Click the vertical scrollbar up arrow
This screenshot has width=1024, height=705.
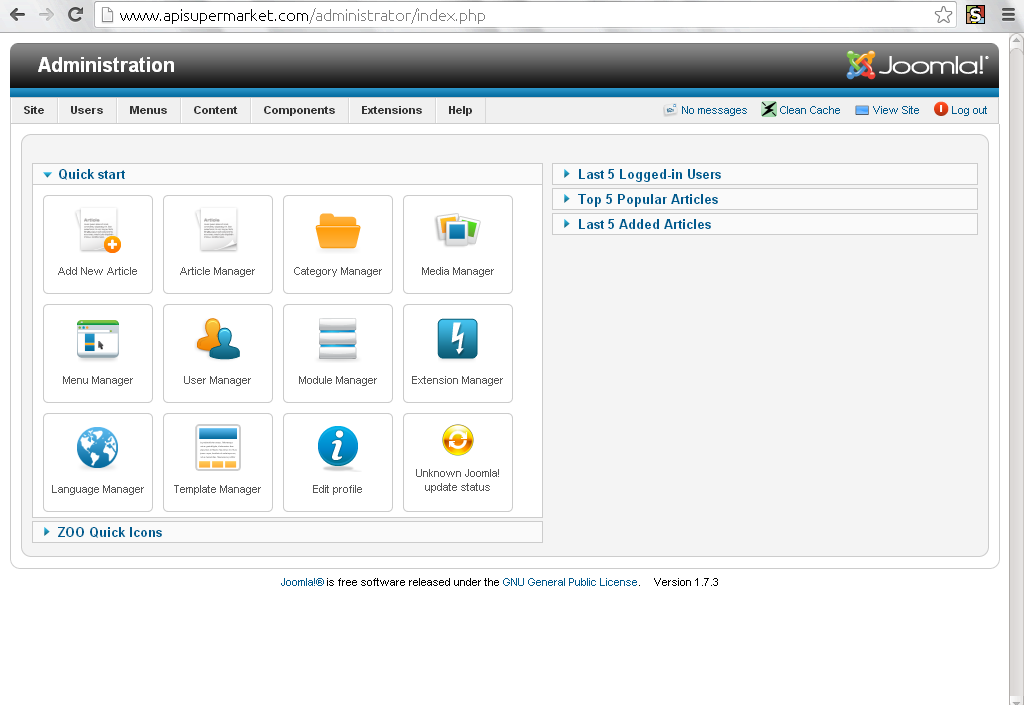pos(1016,40)
